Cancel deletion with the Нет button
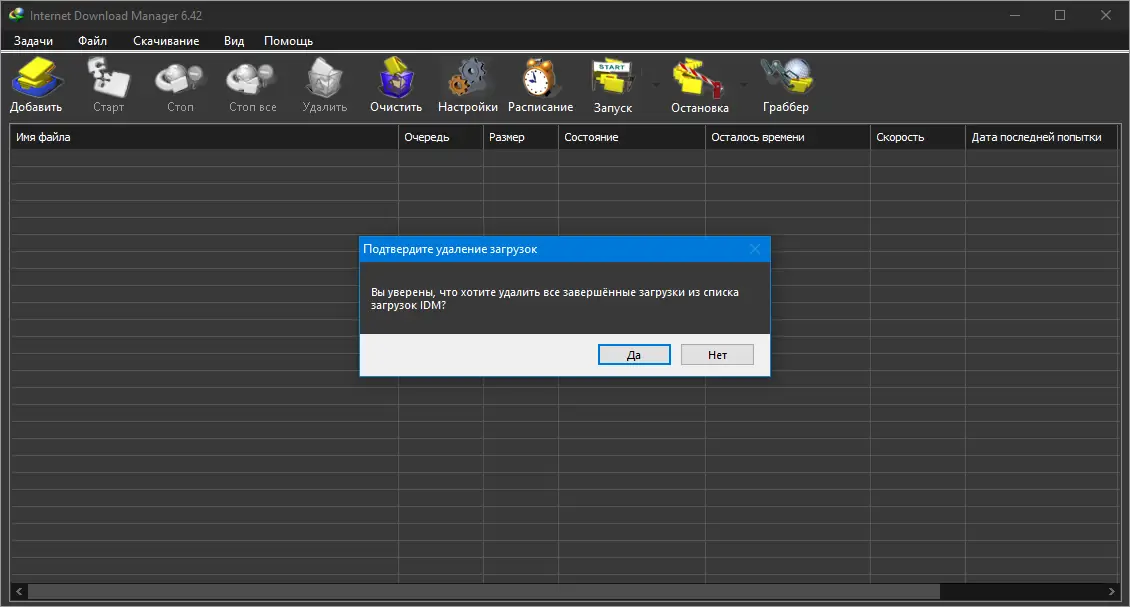The width and height of the screenshot is (1130, 607). coord(717,355)
